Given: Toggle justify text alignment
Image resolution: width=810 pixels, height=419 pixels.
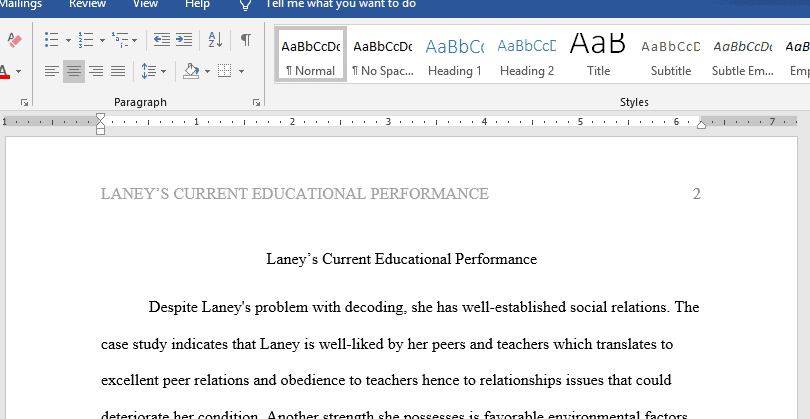Looking at the screenshot, I should pos(118,71).
